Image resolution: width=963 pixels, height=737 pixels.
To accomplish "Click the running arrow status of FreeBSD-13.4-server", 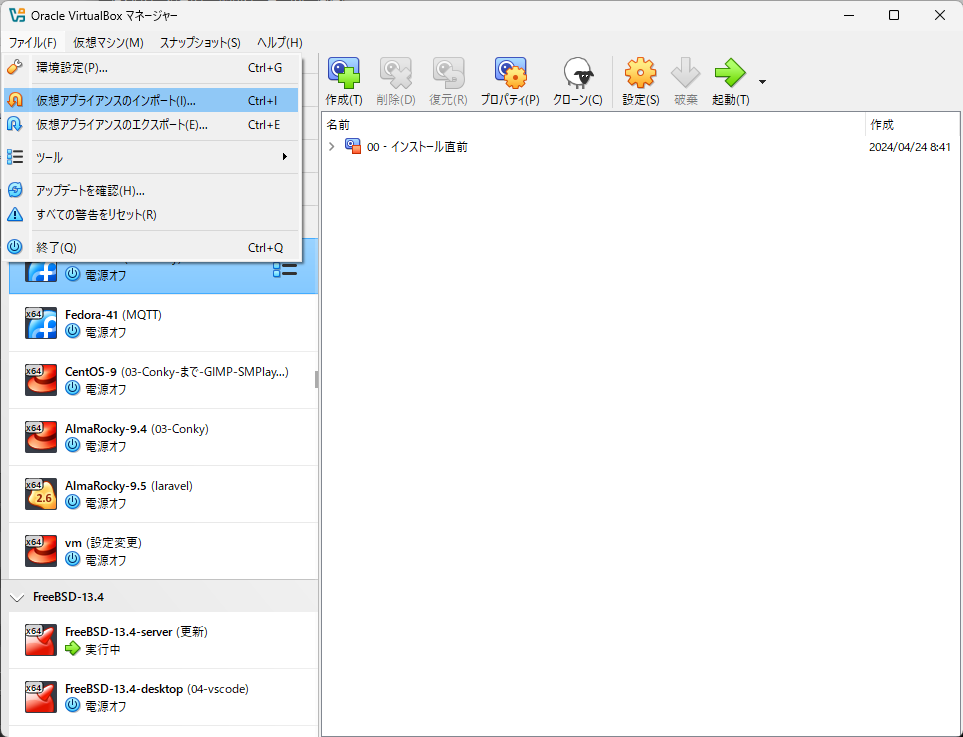I will (x=72, y=649).
